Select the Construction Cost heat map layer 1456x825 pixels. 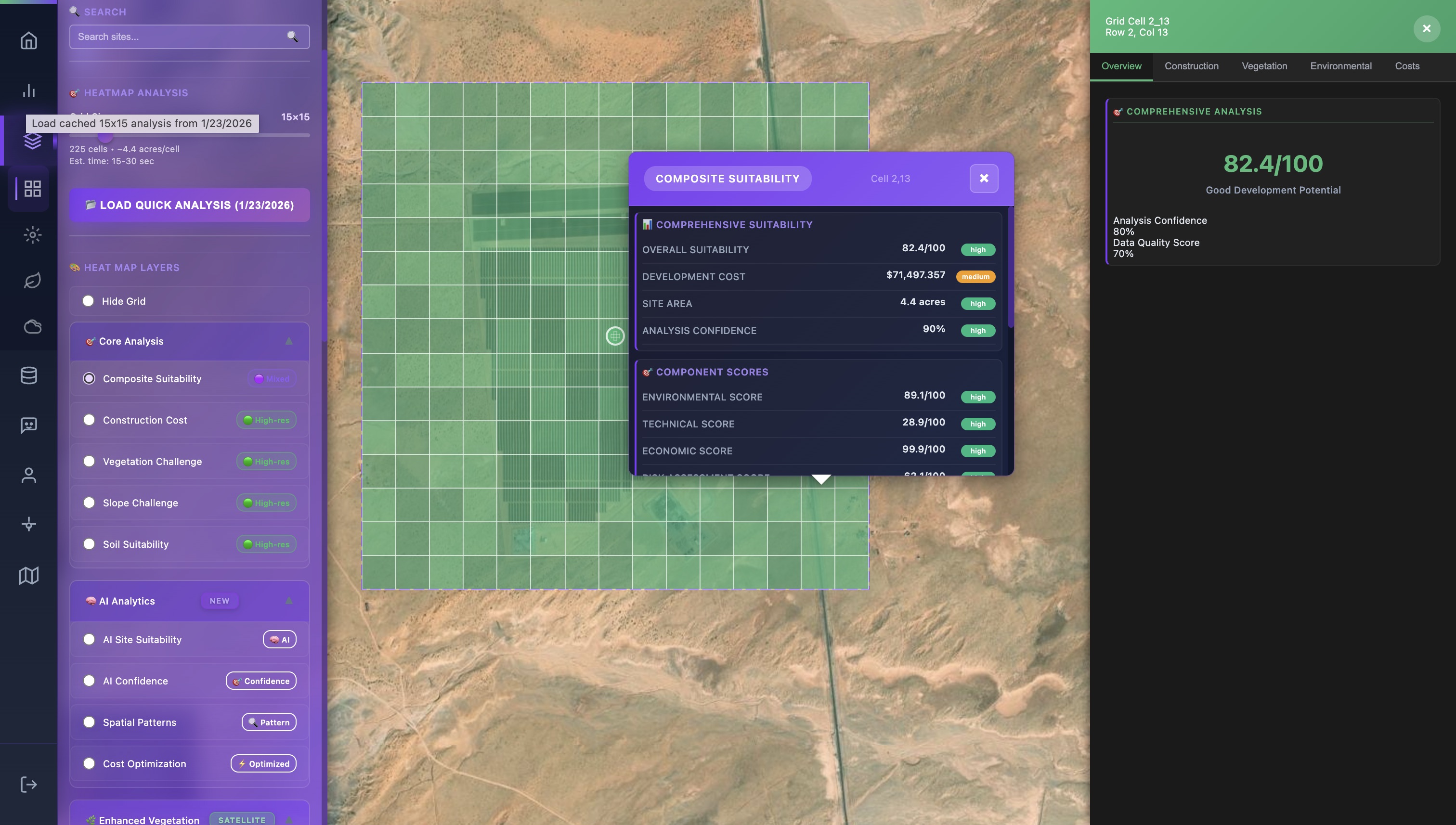(x=89, y=420)
